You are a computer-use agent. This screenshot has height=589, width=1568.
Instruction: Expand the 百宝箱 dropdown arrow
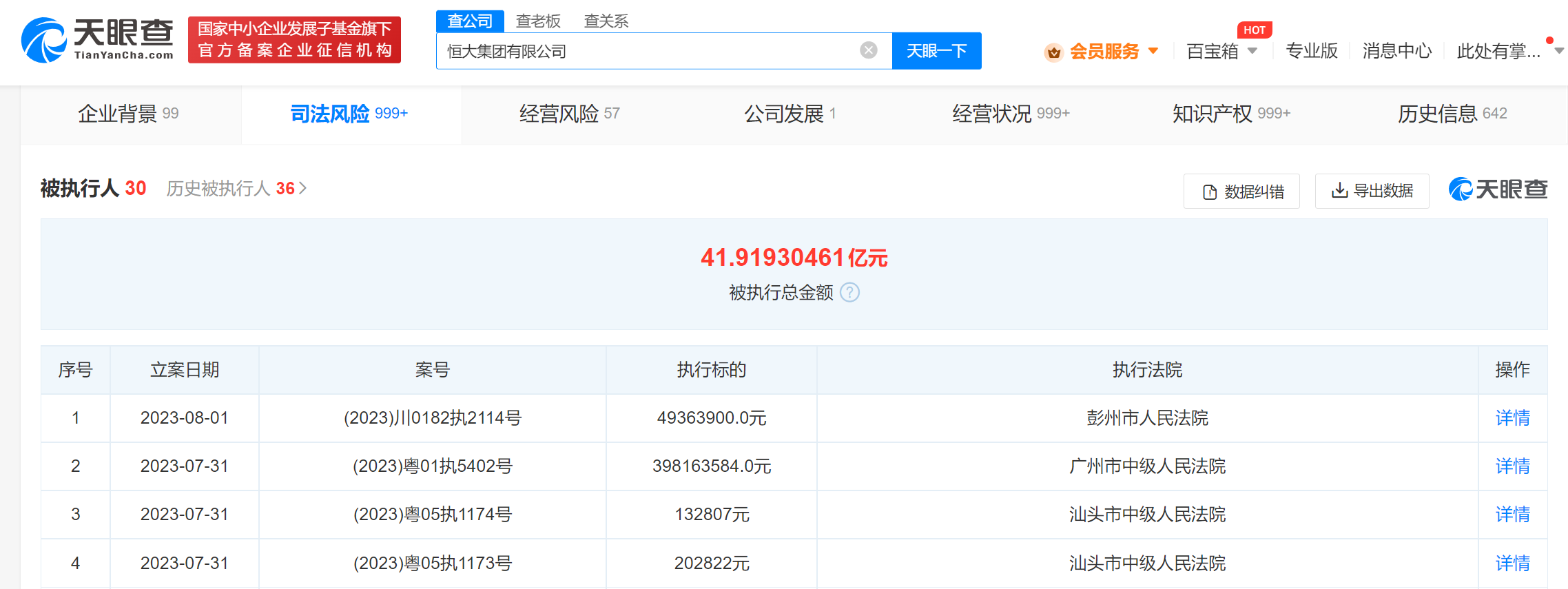coord(1252,51)
